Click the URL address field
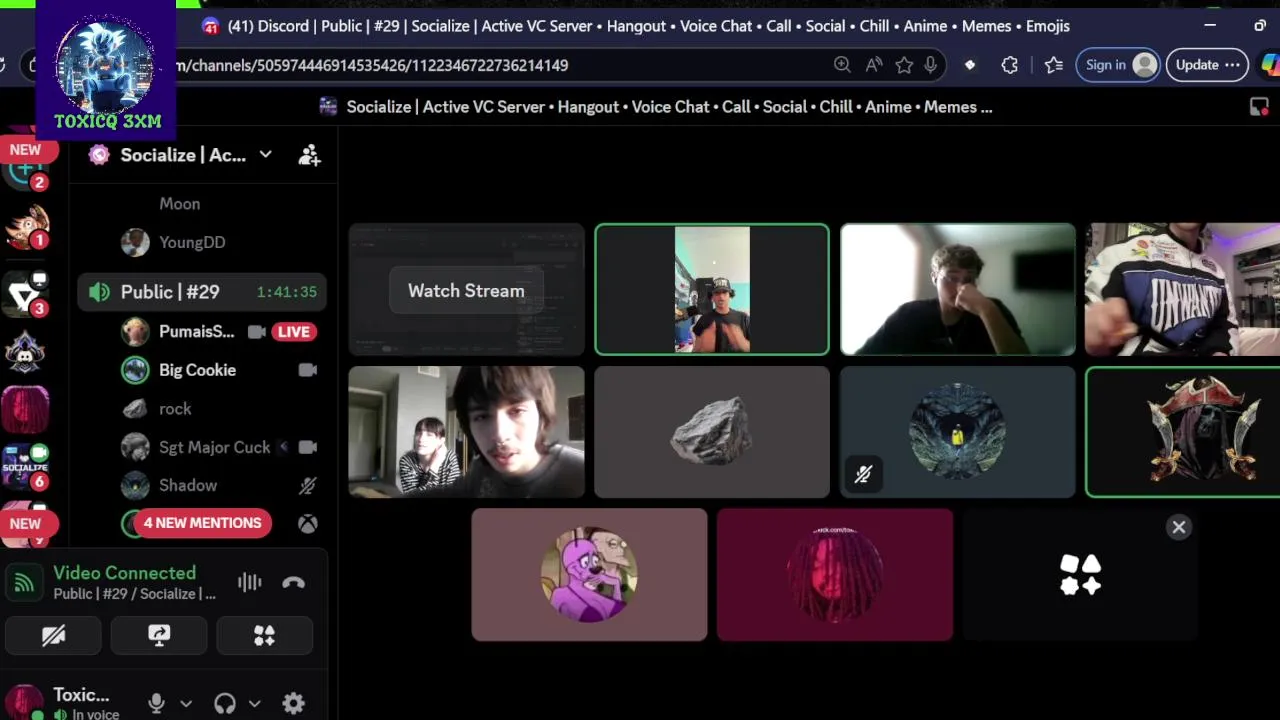Viewport: 1280px width, 720px height. coord(500,65)
